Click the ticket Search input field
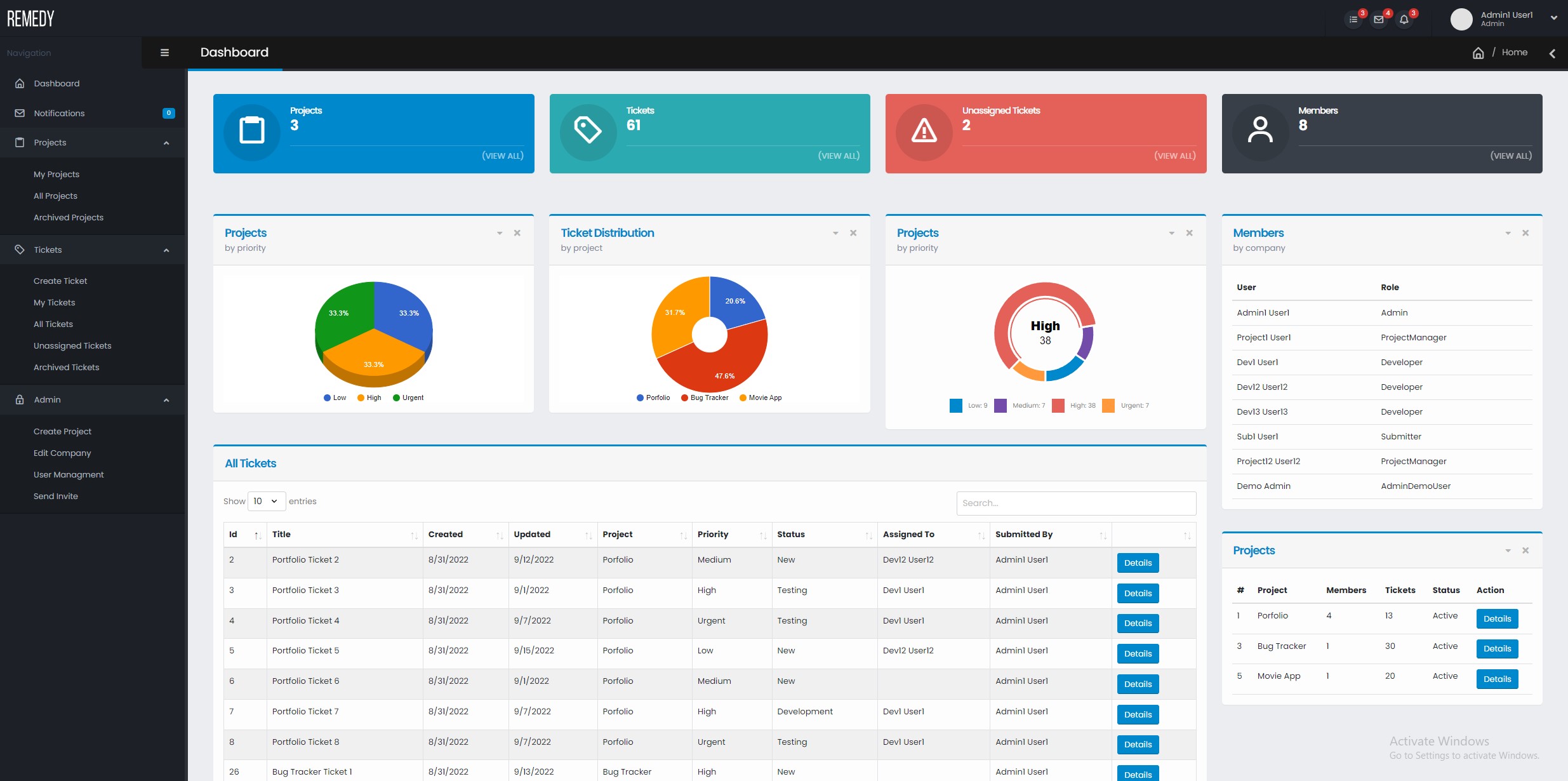Viewport: 1568px width, 781px height. tap(1076, 504)
